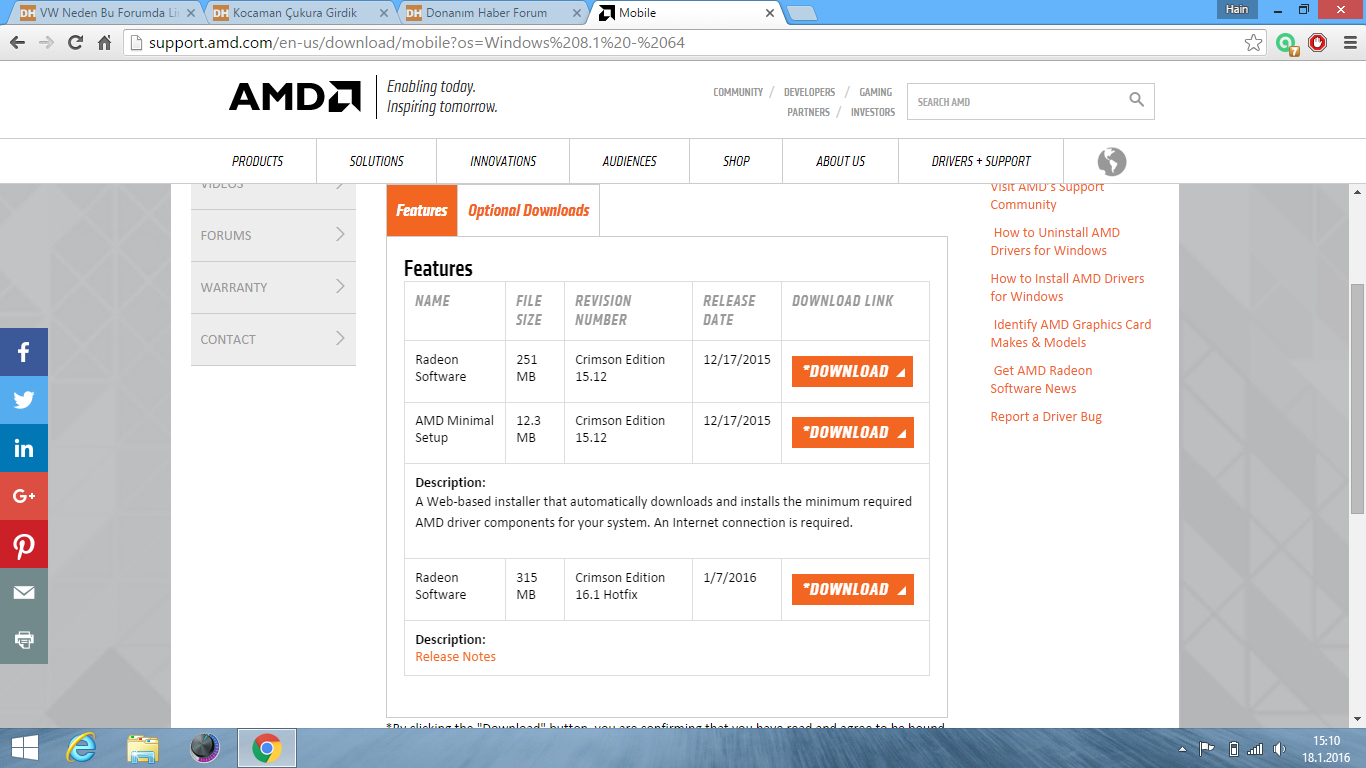Switch to the Features tab
Screen dimensions: 1366x768
422,210
